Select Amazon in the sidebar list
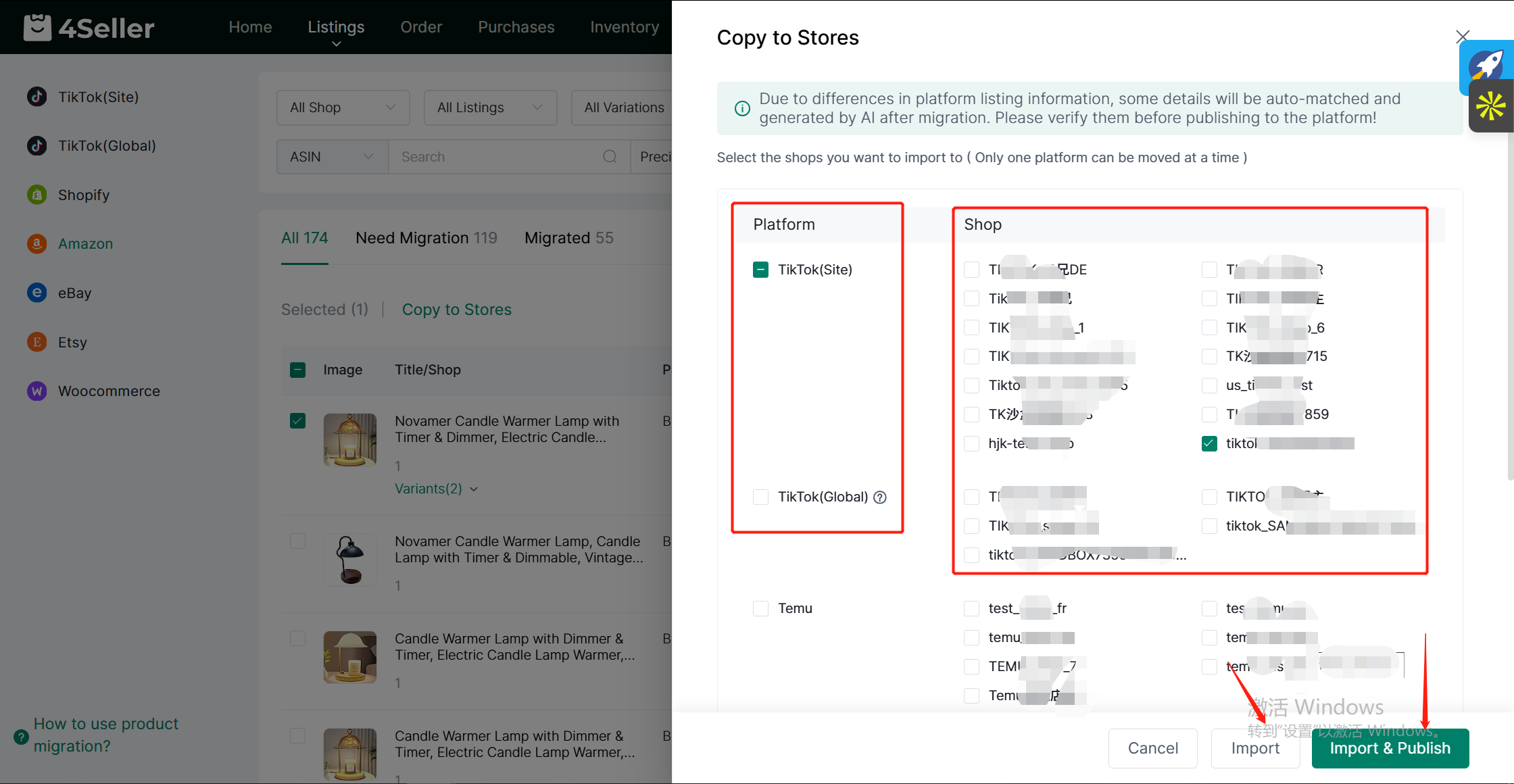The height and width of the screenshot is (784, 1514). coord(85,243)
